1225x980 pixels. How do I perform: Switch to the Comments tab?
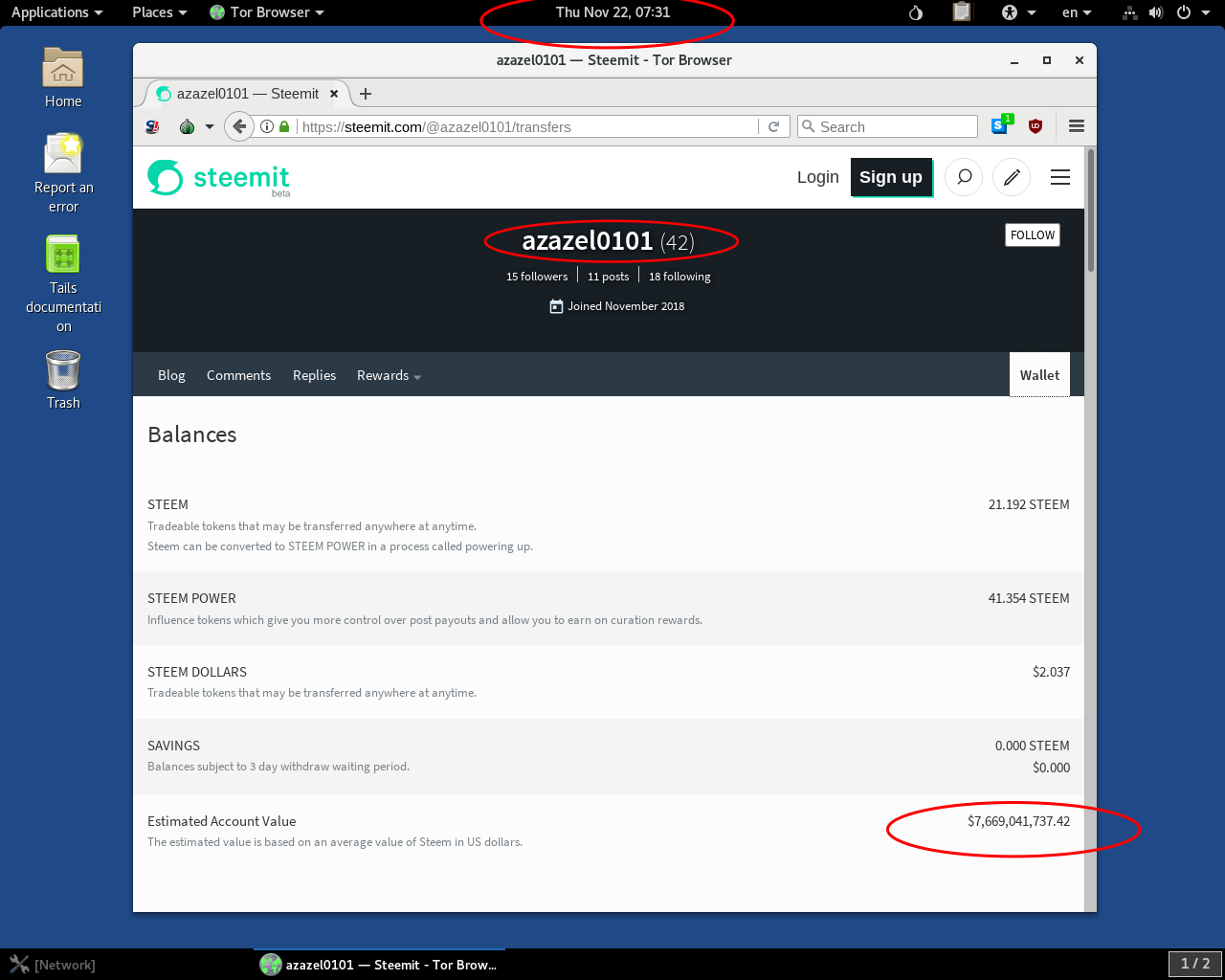[x=238, y=375]
